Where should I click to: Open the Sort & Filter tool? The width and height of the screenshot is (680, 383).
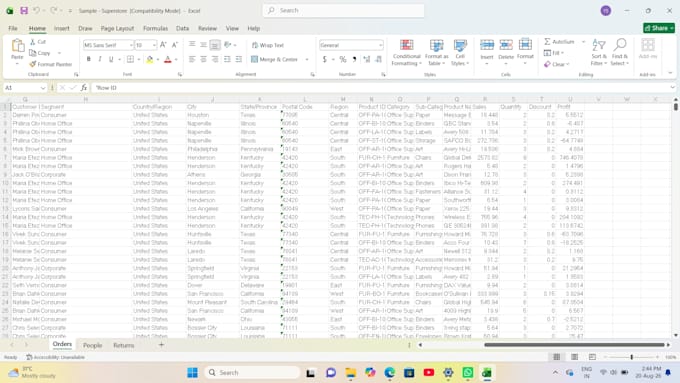(x=598, y=52)
